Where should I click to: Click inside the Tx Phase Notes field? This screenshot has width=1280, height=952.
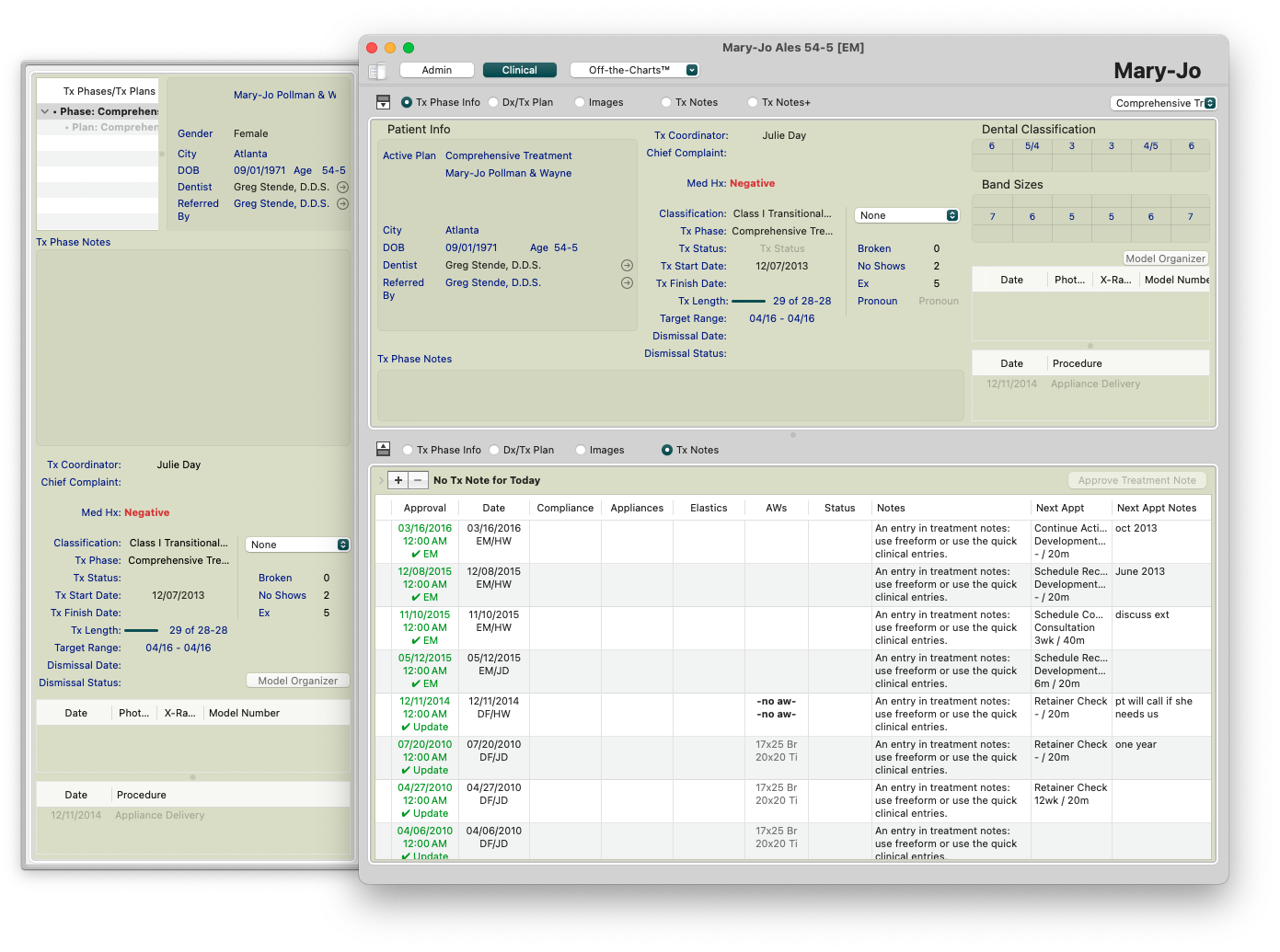(x=670, y=396)
